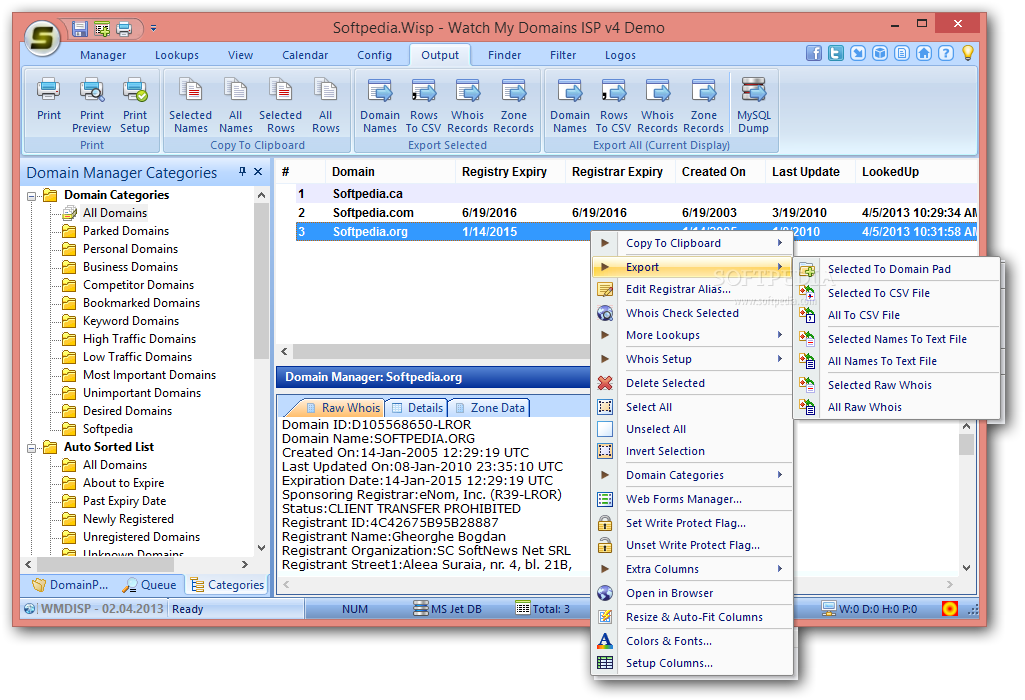Switch to the Details tab

[417, 408]
